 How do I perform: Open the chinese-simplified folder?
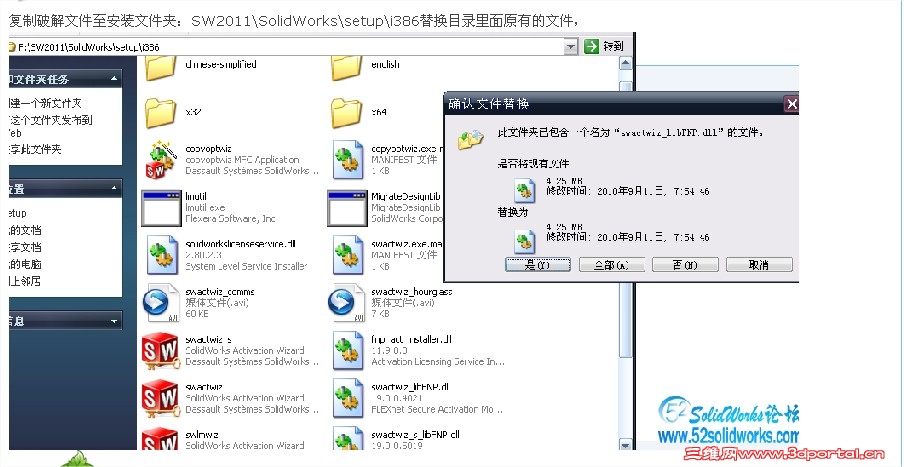coord(160,67)
